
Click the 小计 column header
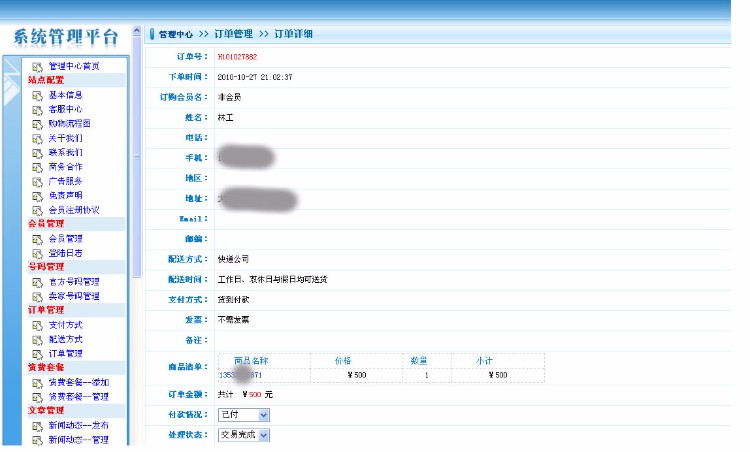(x=484, y=361)
